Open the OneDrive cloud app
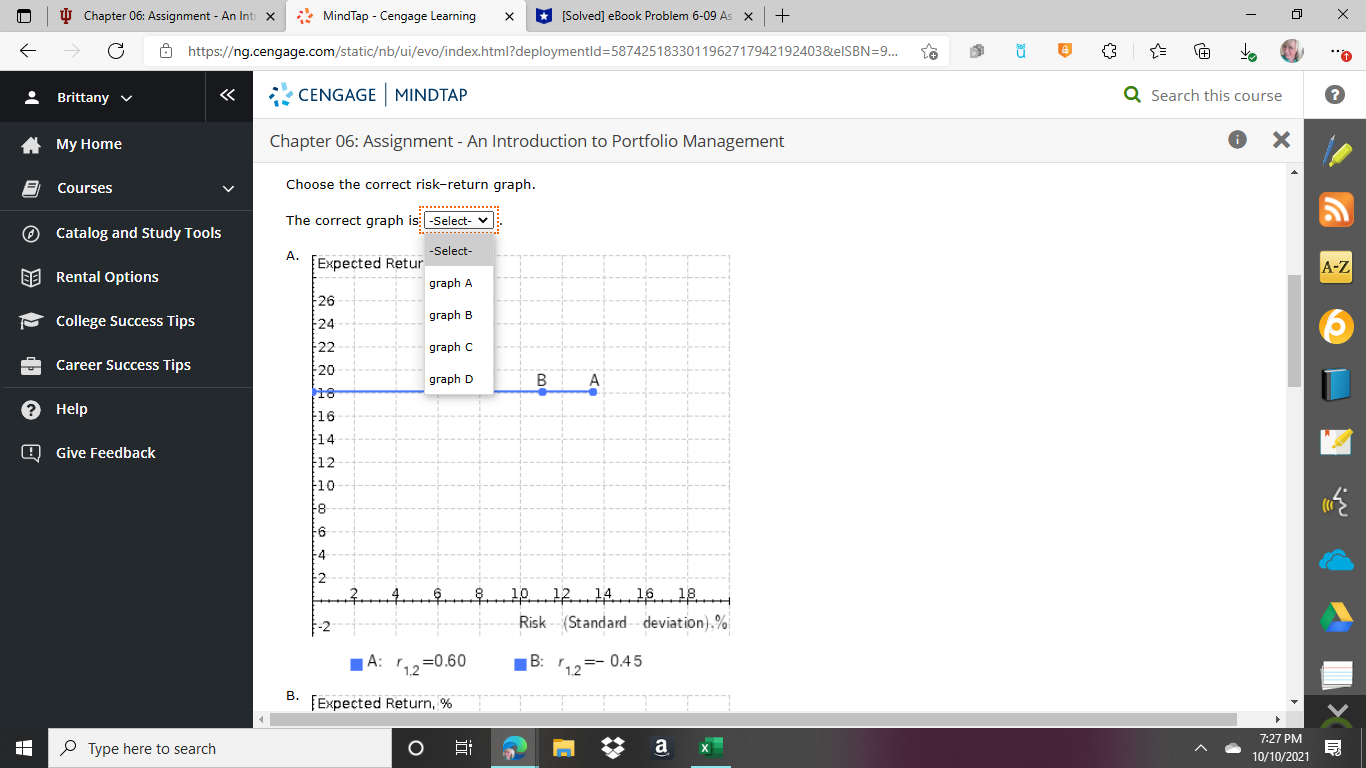Screen dimensions: 1366x768 point(1335,560)
